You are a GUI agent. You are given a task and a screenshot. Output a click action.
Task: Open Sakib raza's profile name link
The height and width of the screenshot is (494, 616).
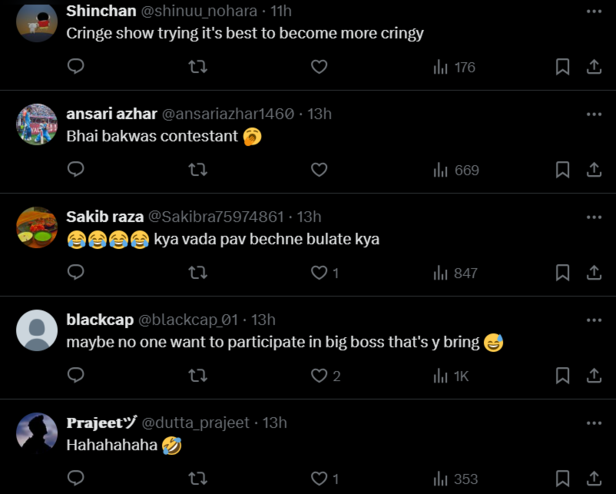(x=104, y=216)
